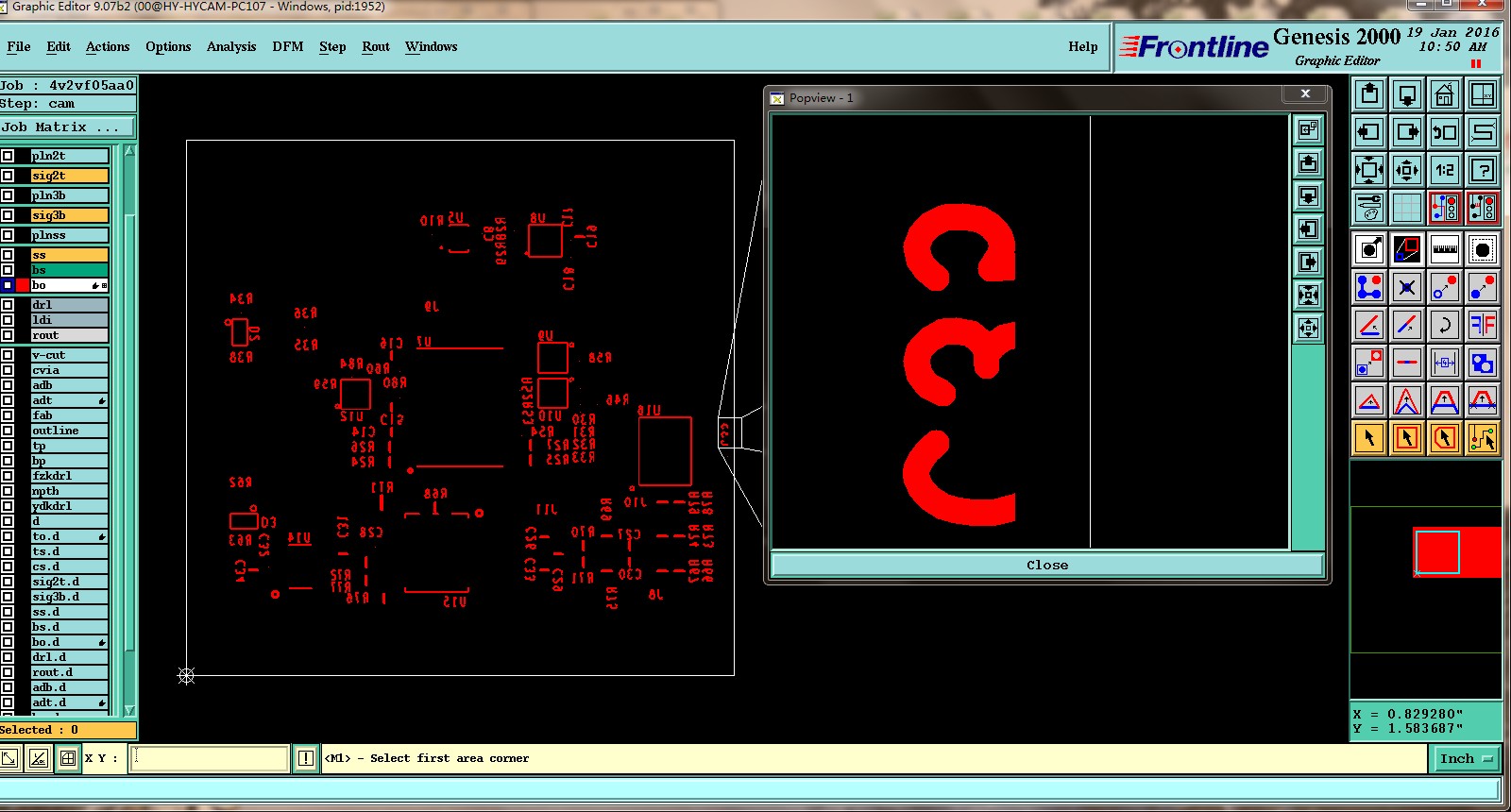
Task: Click the pan right arrow icon
Action: (1407, 132)
